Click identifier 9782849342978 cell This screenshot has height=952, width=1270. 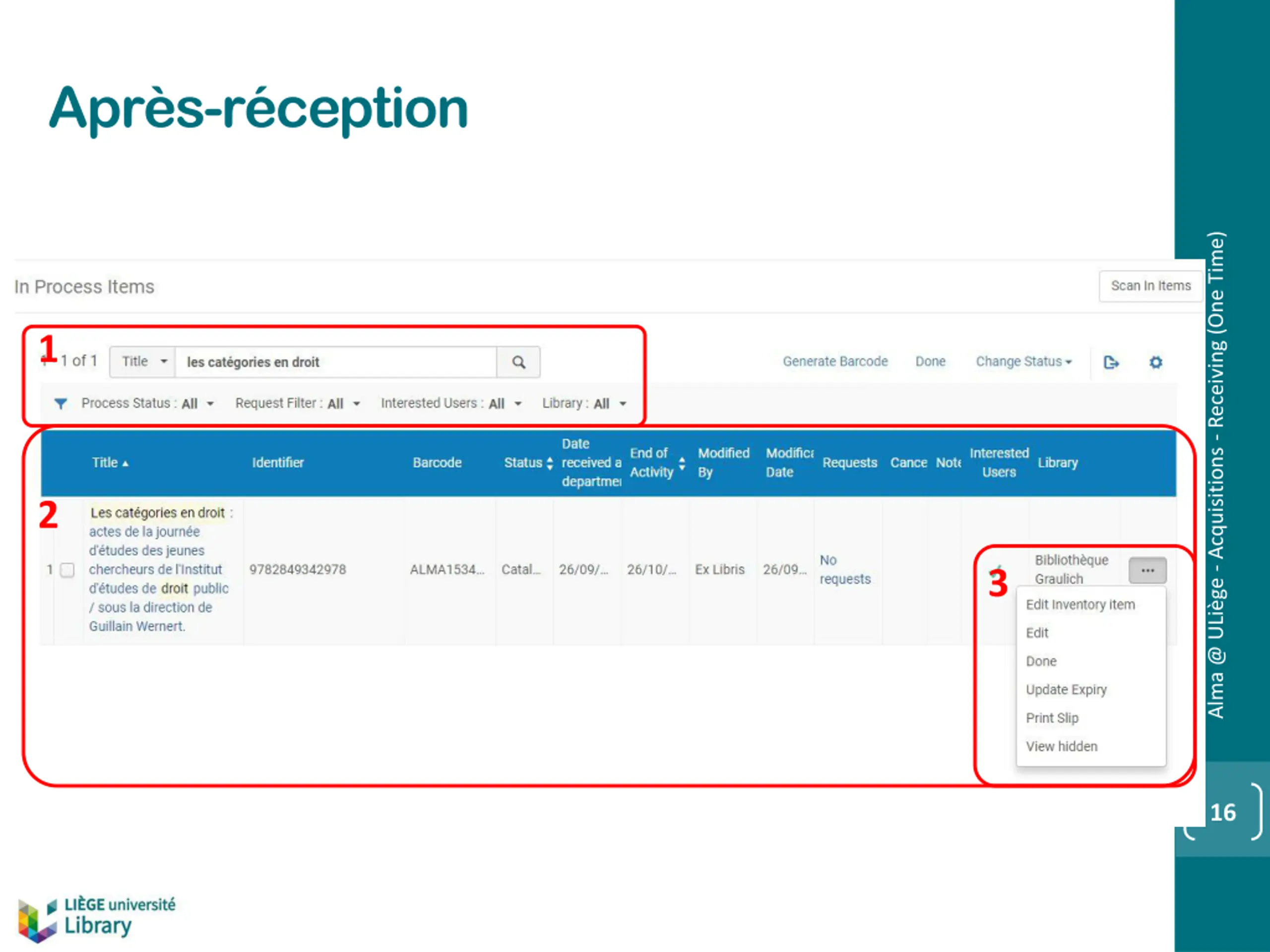[x=297, y=570]
